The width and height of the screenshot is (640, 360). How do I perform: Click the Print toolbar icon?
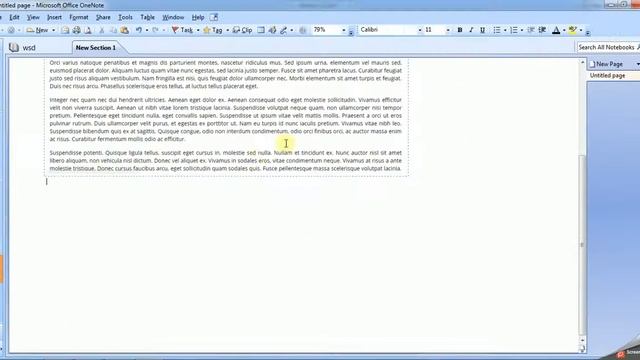76,30
